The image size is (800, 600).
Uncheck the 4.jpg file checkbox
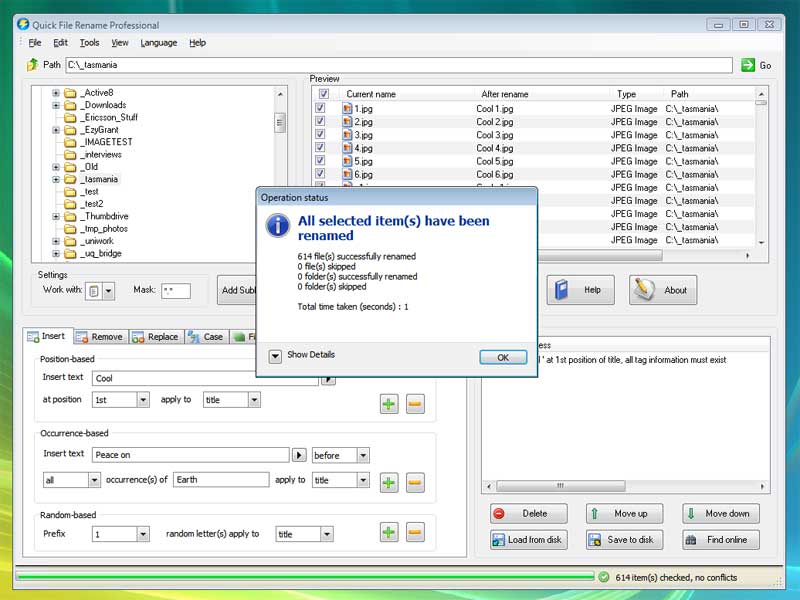click(321, 148)
